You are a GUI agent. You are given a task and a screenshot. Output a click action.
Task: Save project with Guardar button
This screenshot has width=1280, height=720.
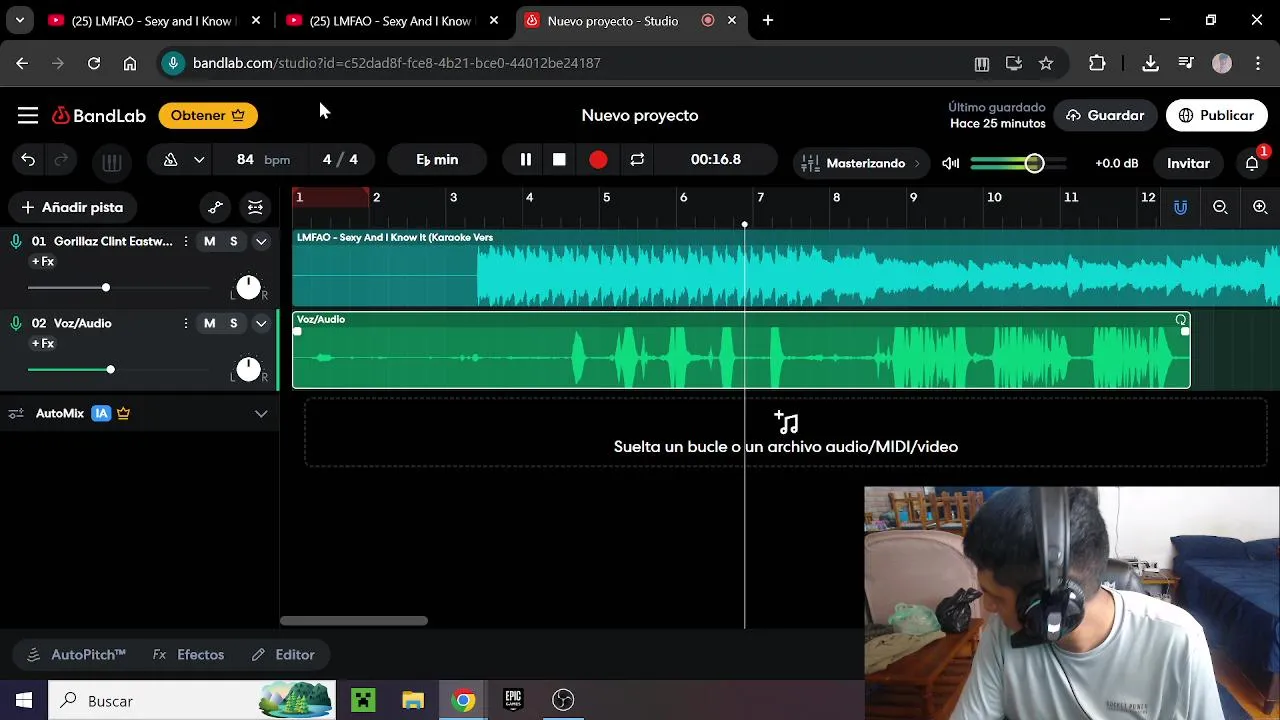coord(1105,116)
